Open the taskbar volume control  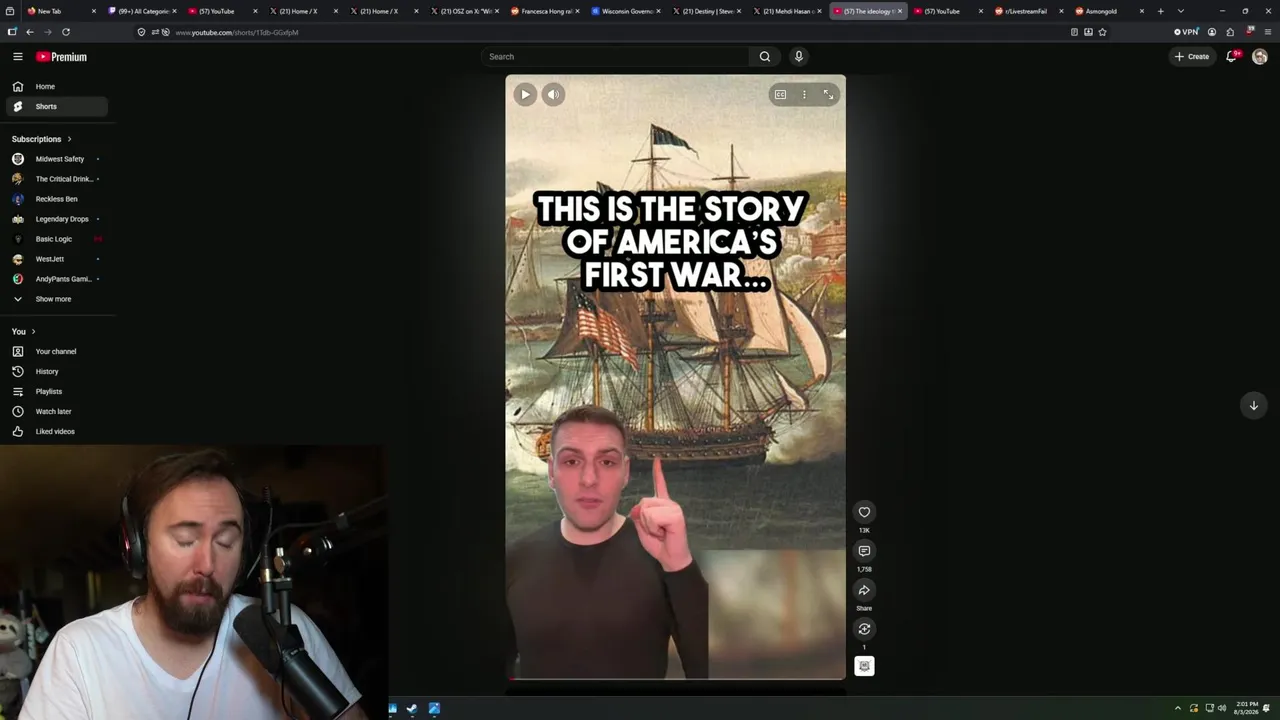[x=1221, y=709]
